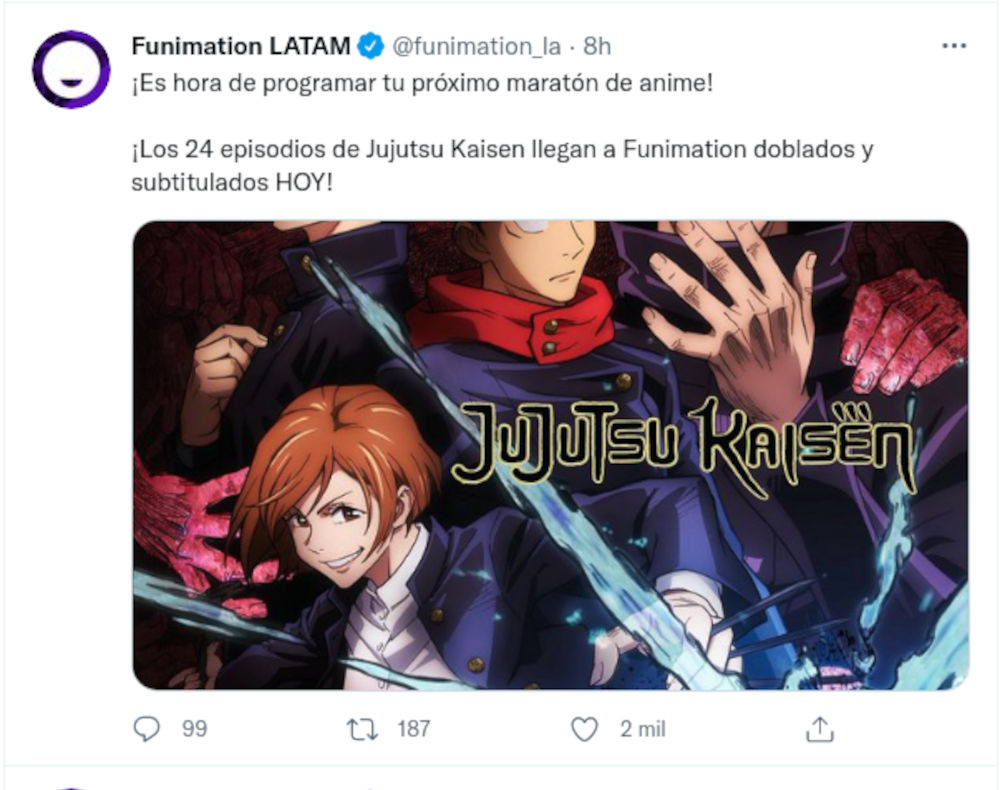Open the Funimation LATAM display name
This screenshot has height=790, width=1000.
pyautogui.click(x=240, y=47)
